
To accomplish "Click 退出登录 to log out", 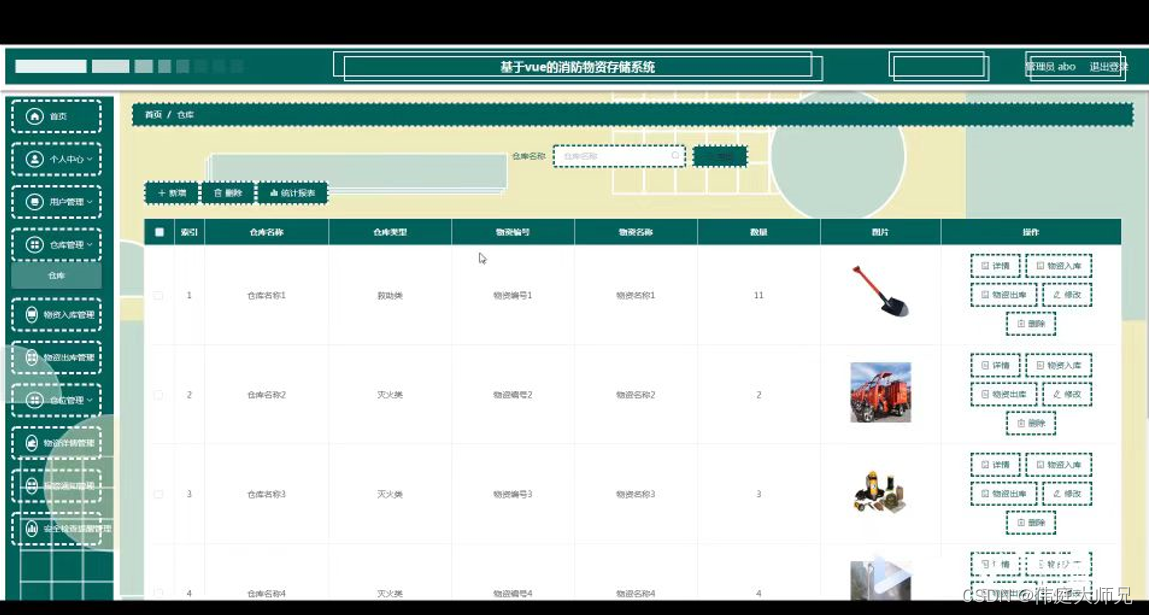I will [1108, 67].
